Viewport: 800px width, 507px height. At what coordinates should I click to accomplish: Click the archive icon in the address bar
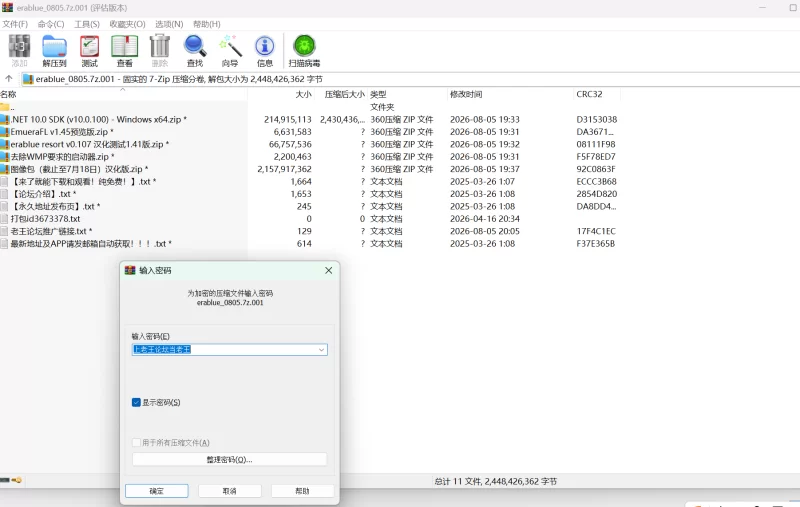(x=28, y=79)
